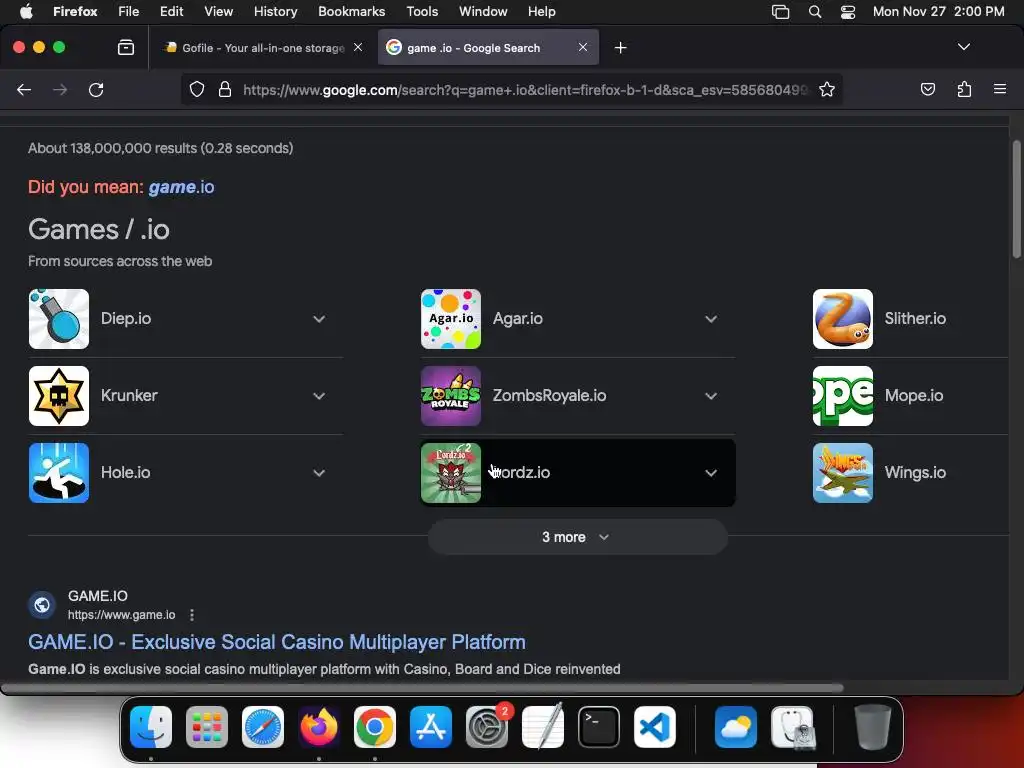Image resolution: width=1024 pixels, height=768 pixels.
Task: Open the Tools menu
Action: pos(422,12)
